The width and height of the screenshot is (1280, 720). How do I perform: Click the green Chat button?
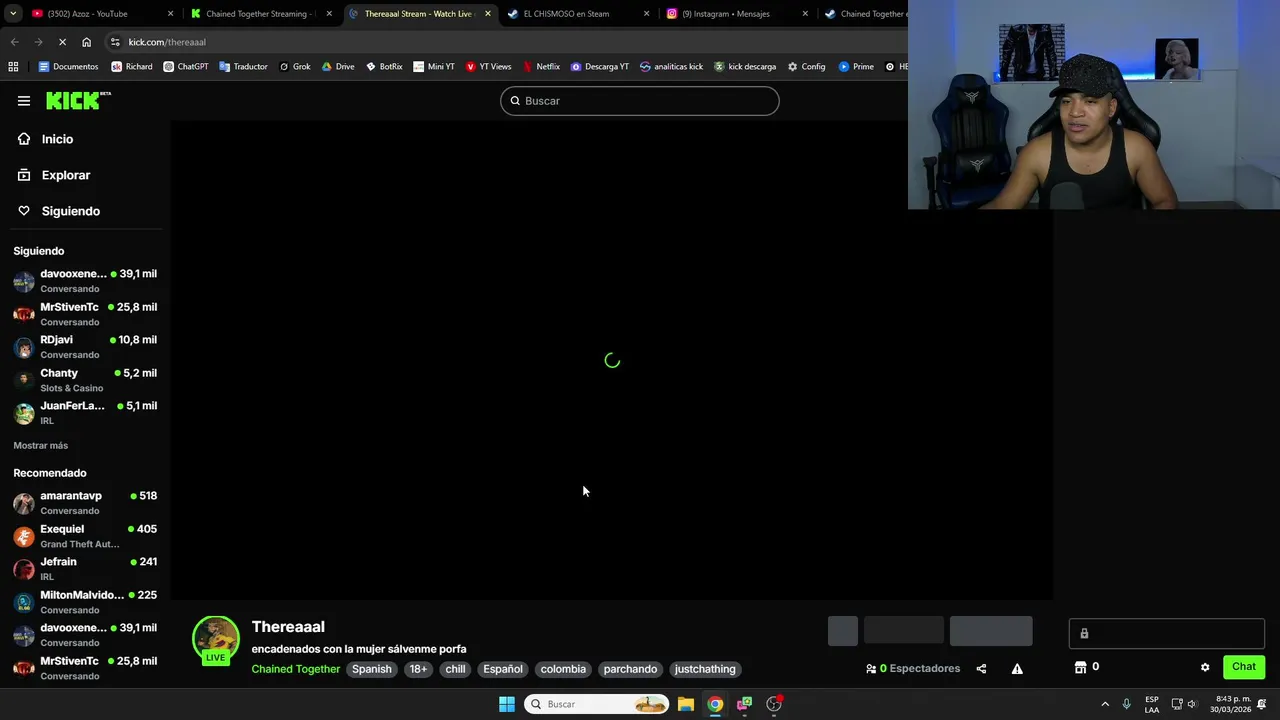1244,667
